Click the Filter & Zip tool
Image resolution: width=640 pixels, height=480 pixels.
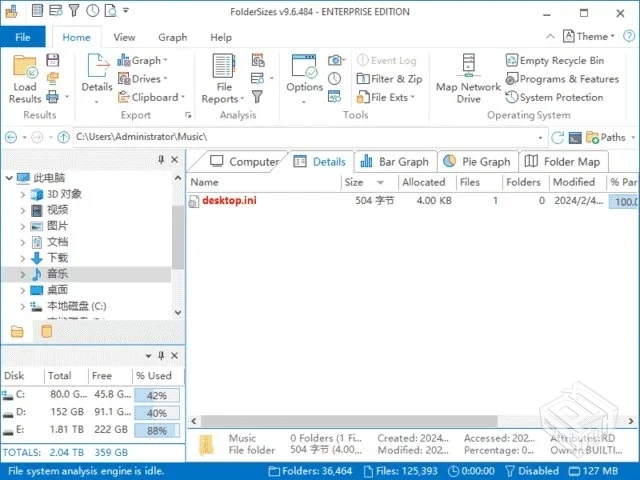(x=364, y=79)
